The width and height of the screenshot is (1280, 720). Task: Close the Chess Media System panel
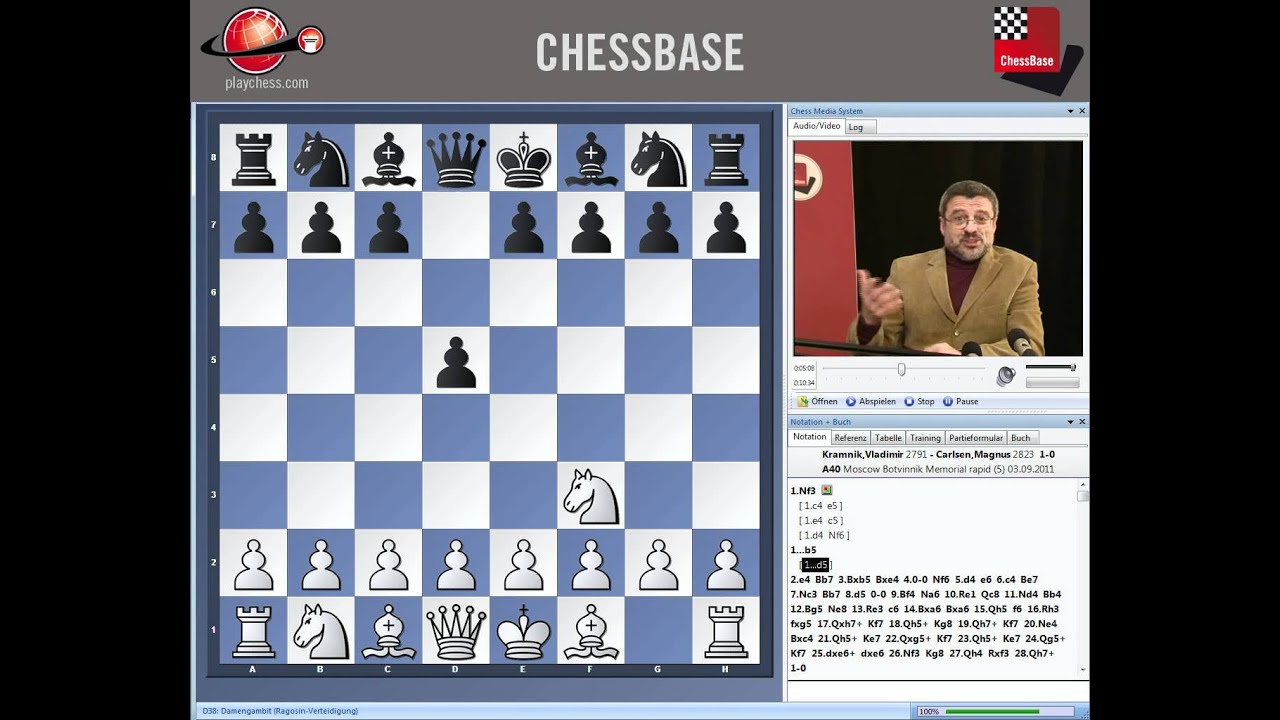[1082, 111]
